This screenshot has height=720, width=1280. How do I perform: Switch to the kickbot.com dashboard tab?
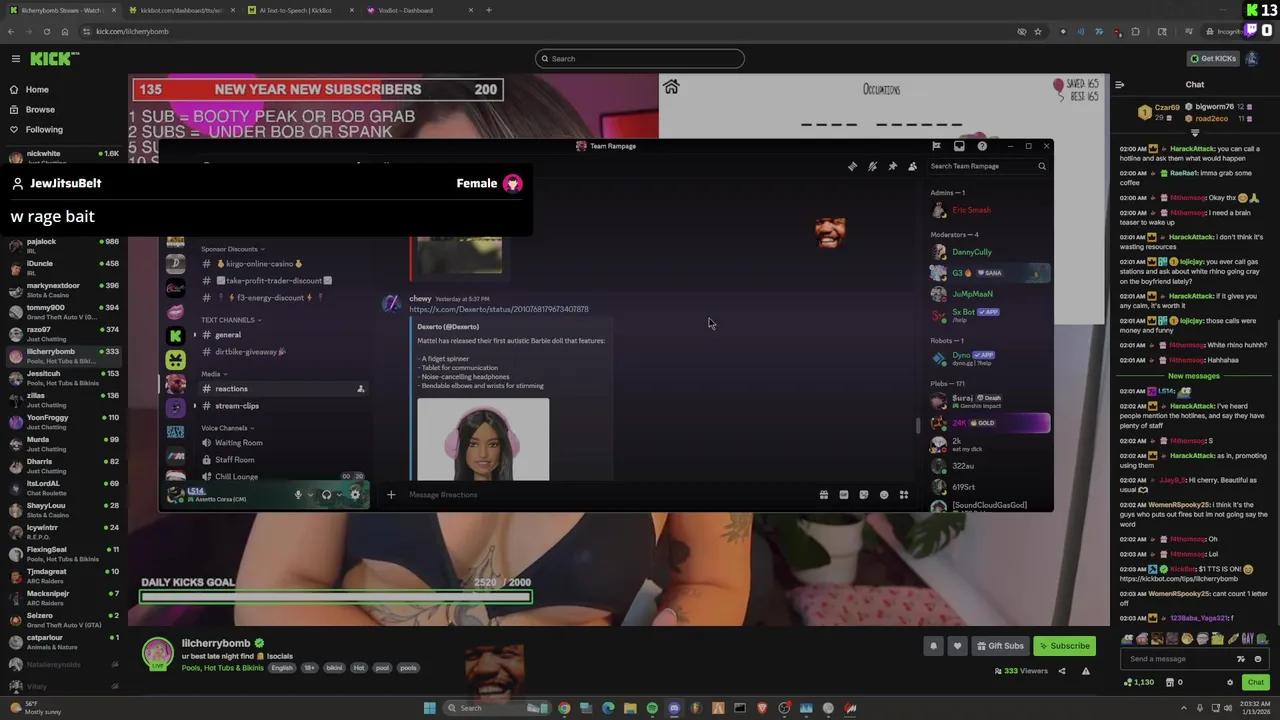point(180,10)
